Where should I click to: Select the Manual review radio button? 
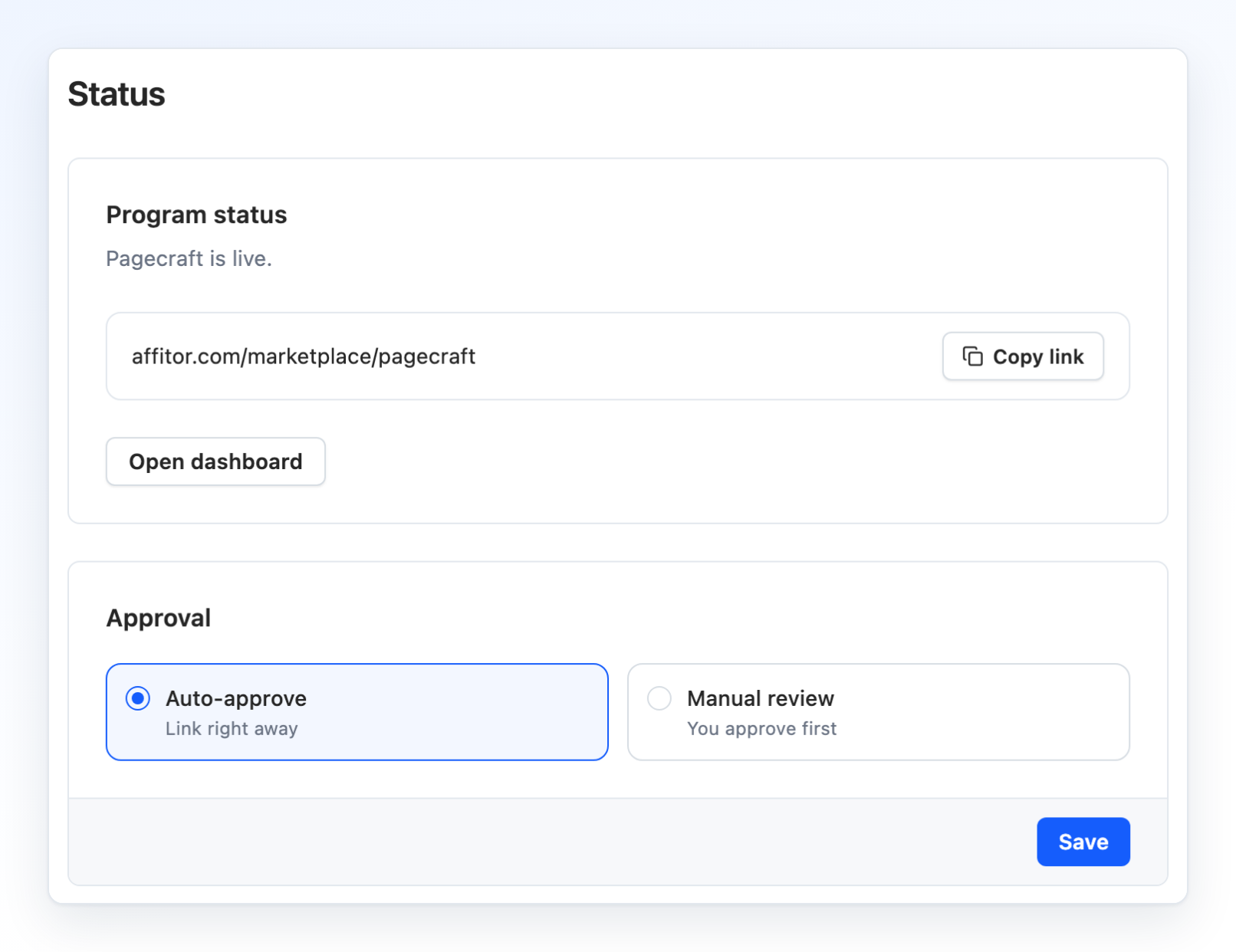click(659, 698)
